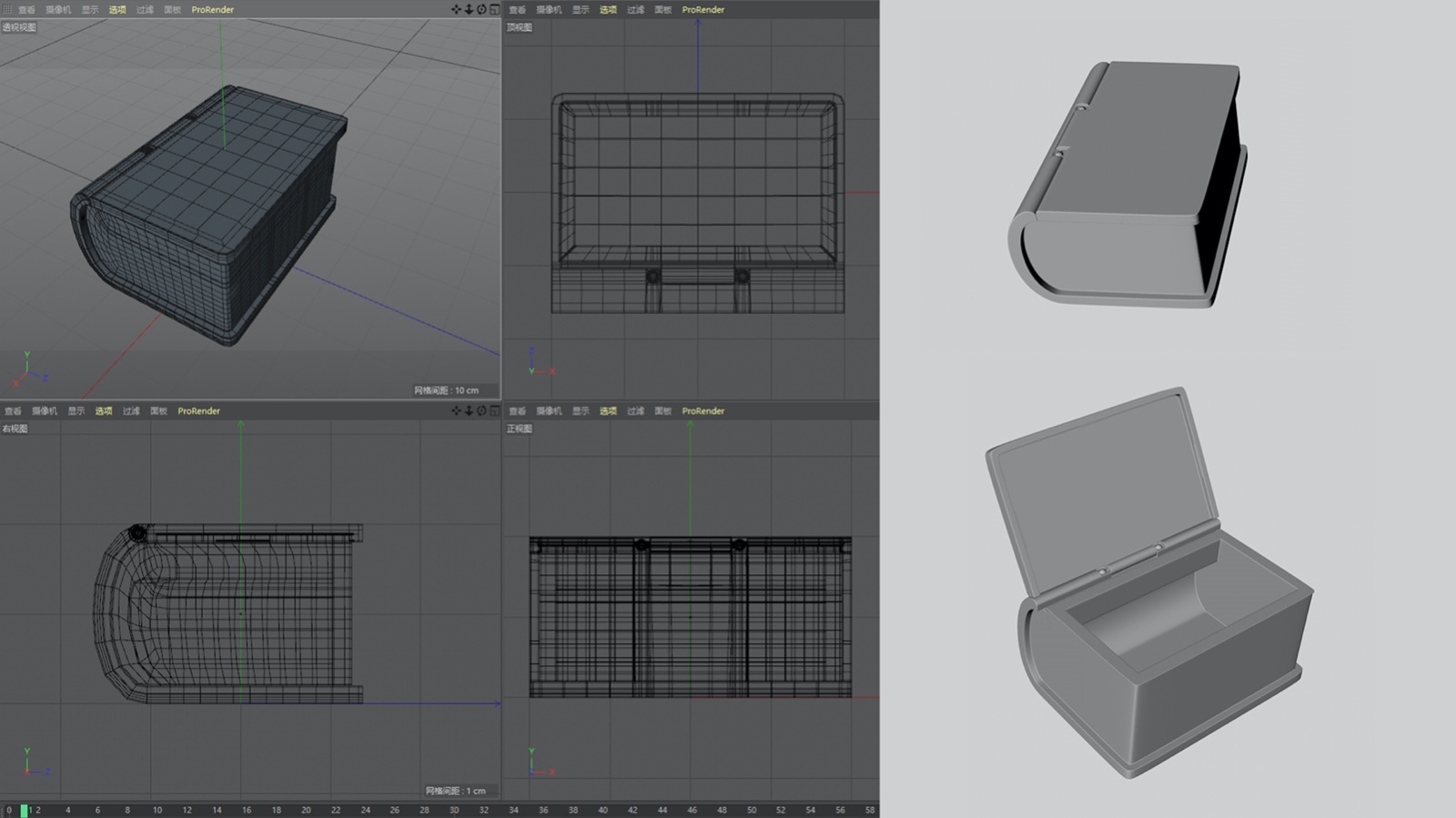1456x818 pixels.
Task: Click the dotted grip handle beside the perspective menu
Action: point(7,9)
